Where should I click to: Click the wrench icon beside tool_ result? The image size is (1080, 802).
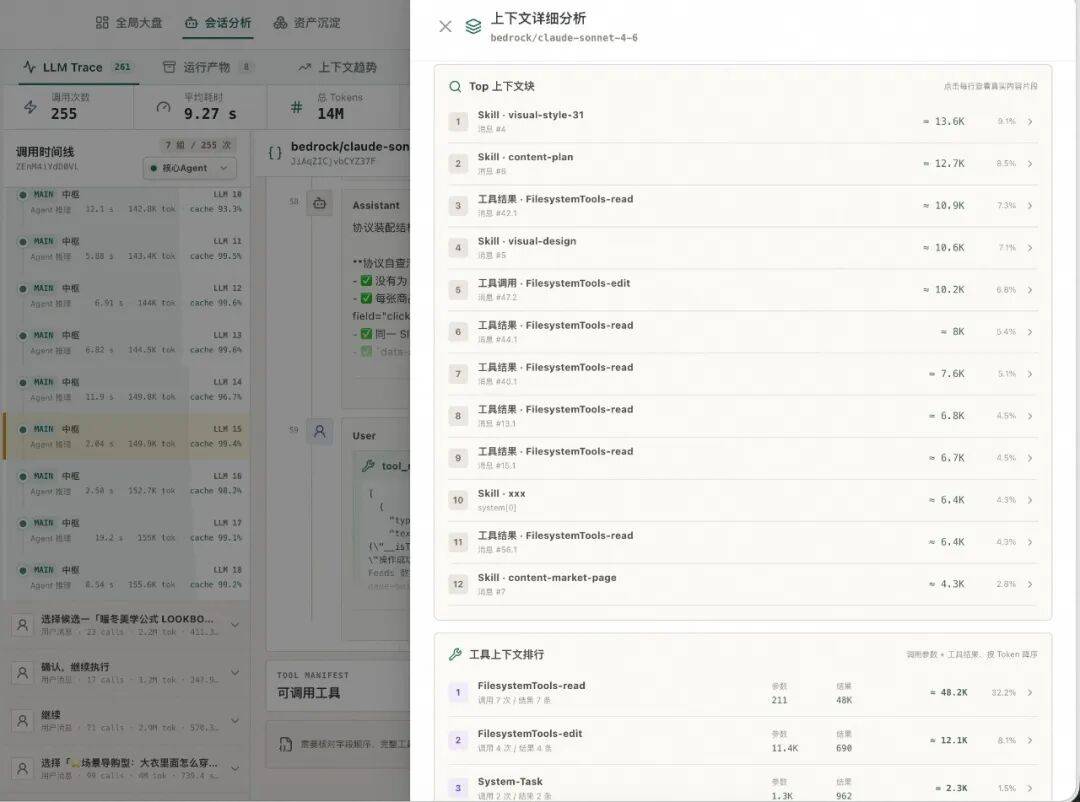pos(368,466)
